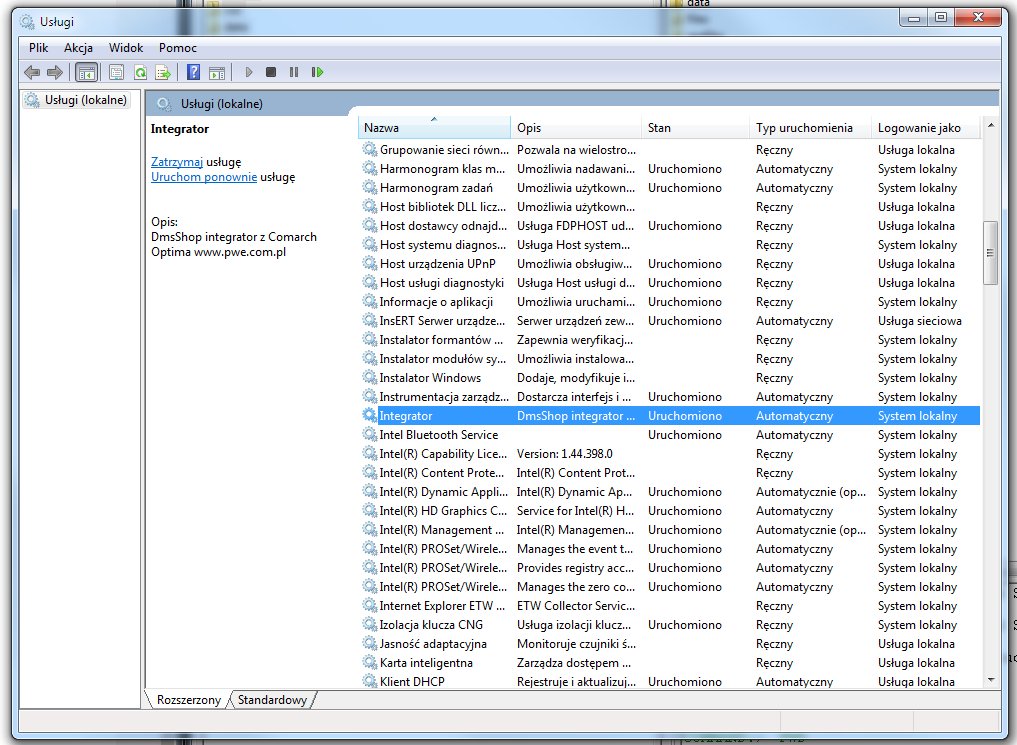
Task: Click 'Version: 1.44.398.0' description cell
Action: pyautogui.click(x=564, y=453)
